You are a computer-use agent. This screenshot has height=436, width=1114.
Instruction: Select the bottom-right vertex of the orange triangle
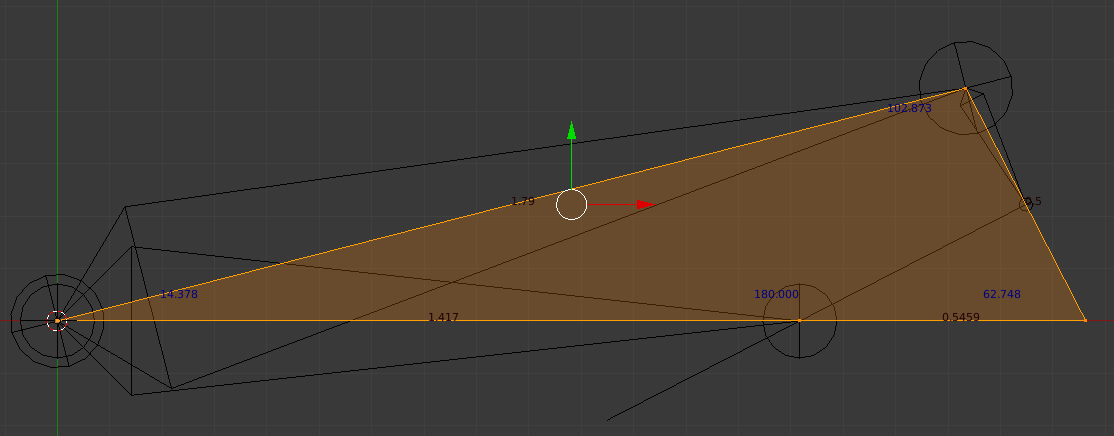1085,320
